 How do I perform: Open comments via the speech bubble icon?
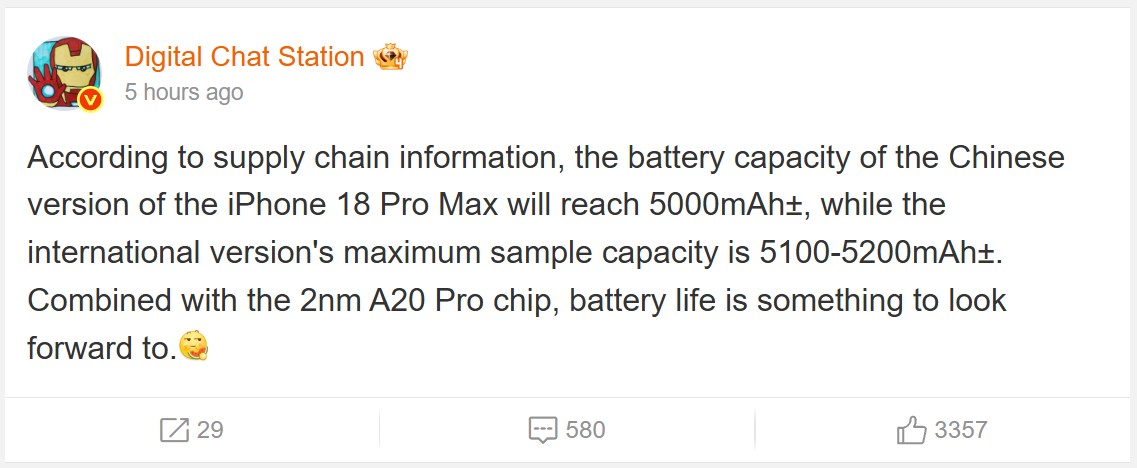pos(542,431)
